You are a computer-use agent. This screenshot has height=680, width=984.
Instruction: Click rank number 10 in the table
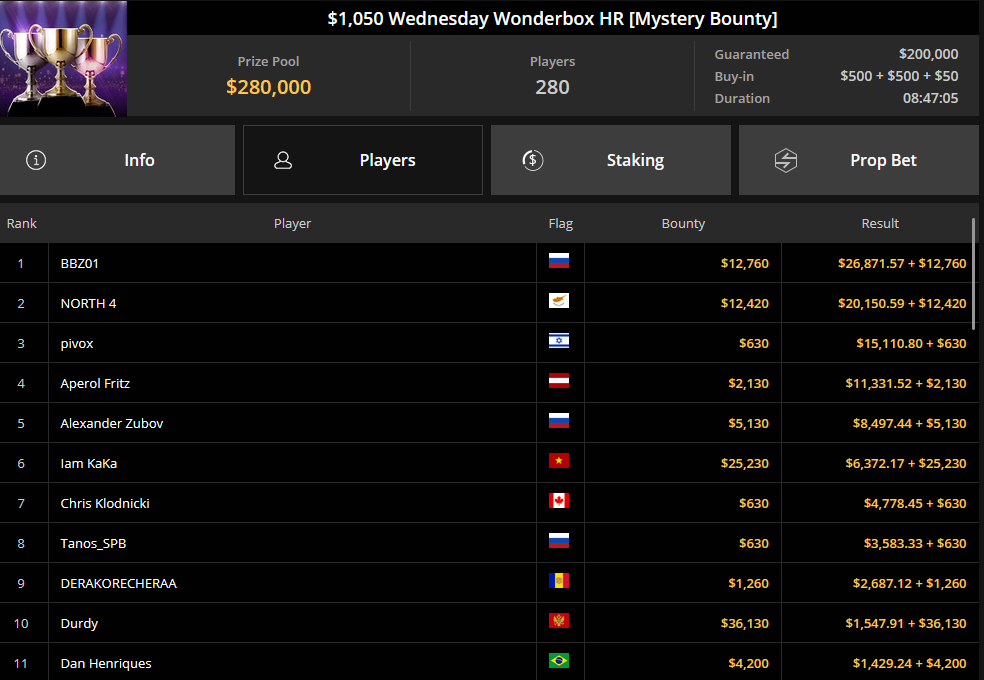[x=21, y=624]
